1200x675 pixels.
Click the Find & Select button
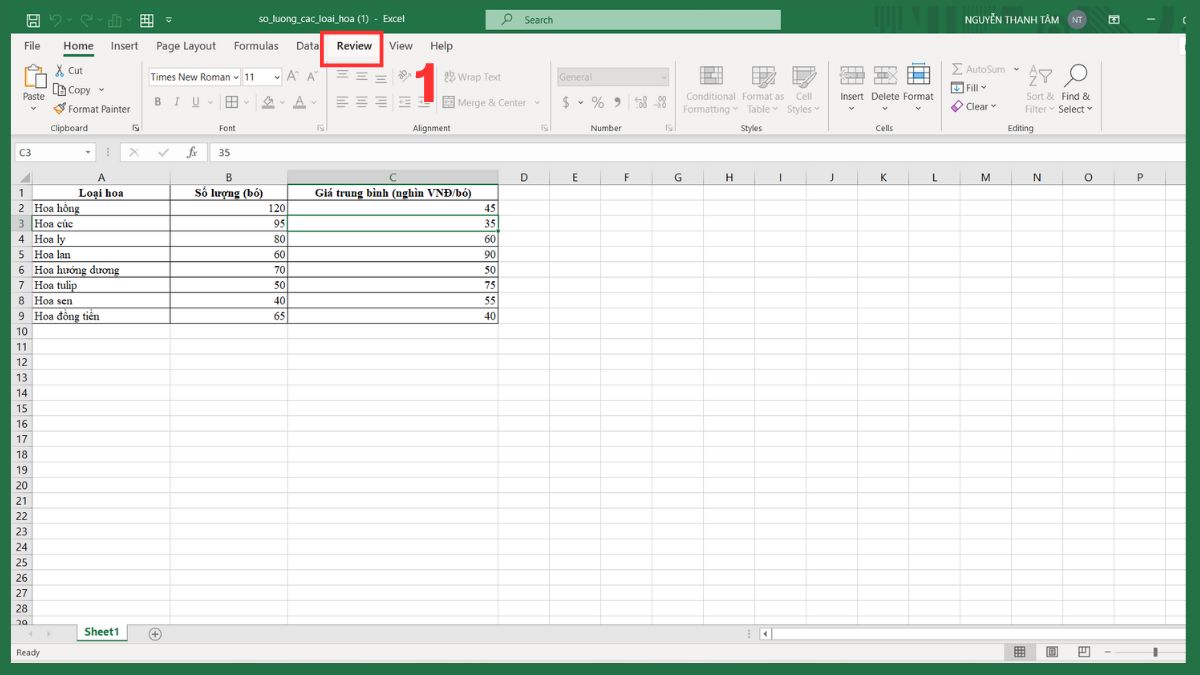click(1076, 89)
